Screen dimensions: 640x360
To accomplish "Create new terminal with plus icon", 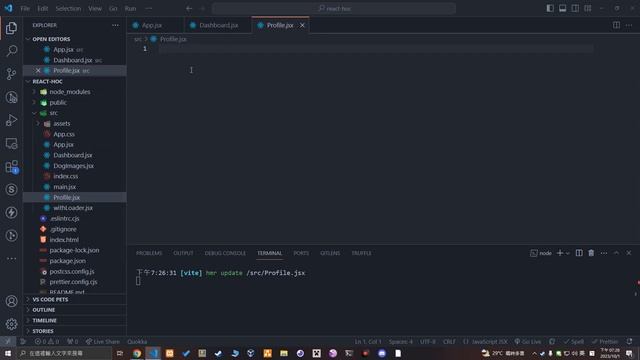I will (x=560, y=253).
